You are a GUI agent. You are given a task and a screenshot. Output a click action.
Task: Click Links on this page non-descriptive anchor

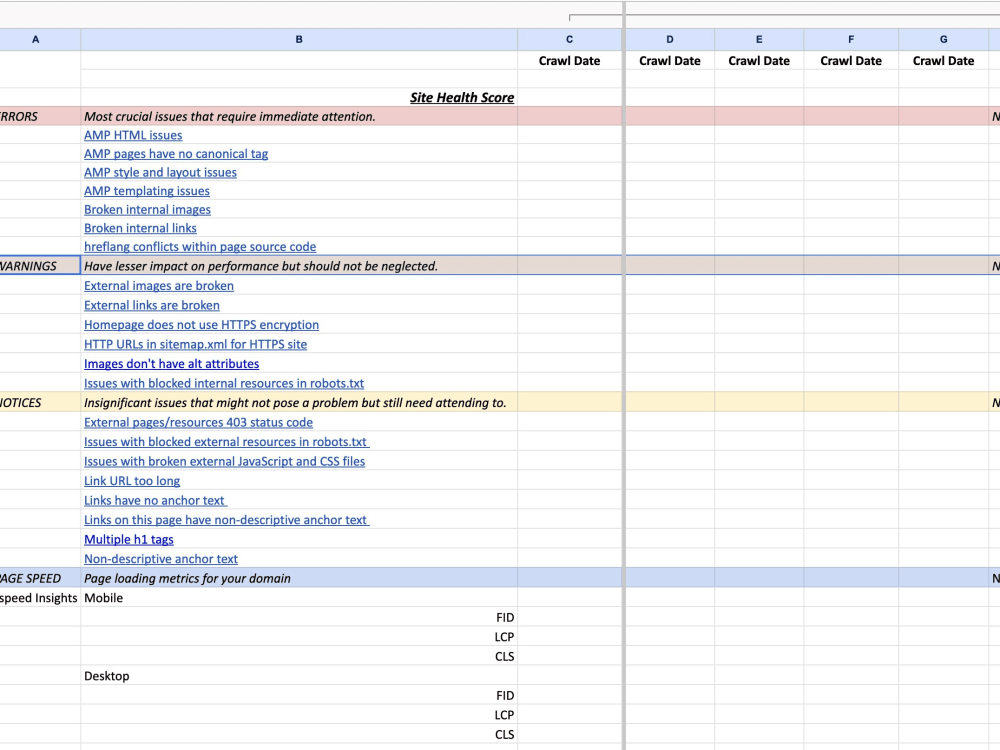tap(226, 520)
